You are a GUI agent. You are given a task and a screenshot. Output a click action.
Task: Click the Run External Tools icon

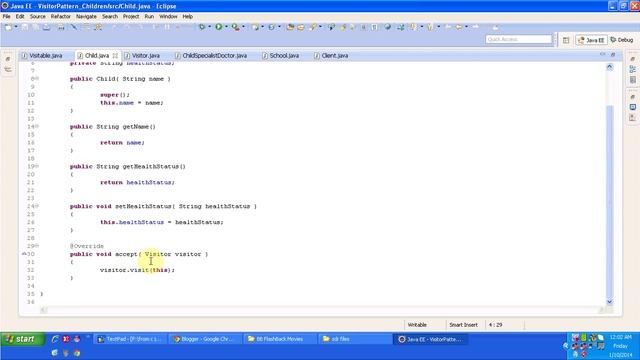[236, 27]
